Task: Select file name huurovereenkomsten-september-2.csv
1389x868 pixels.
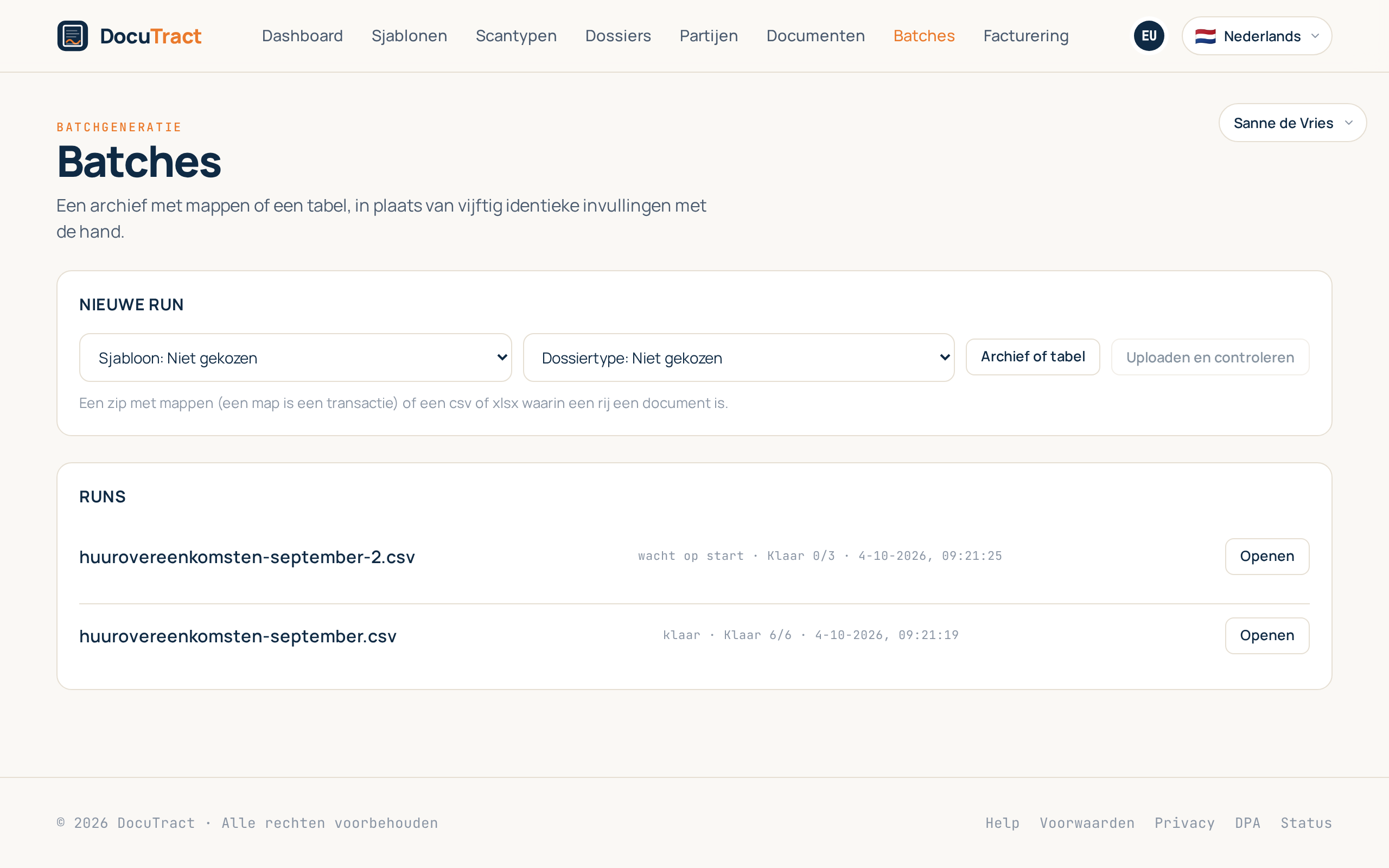Action: (x=247, y=557)
